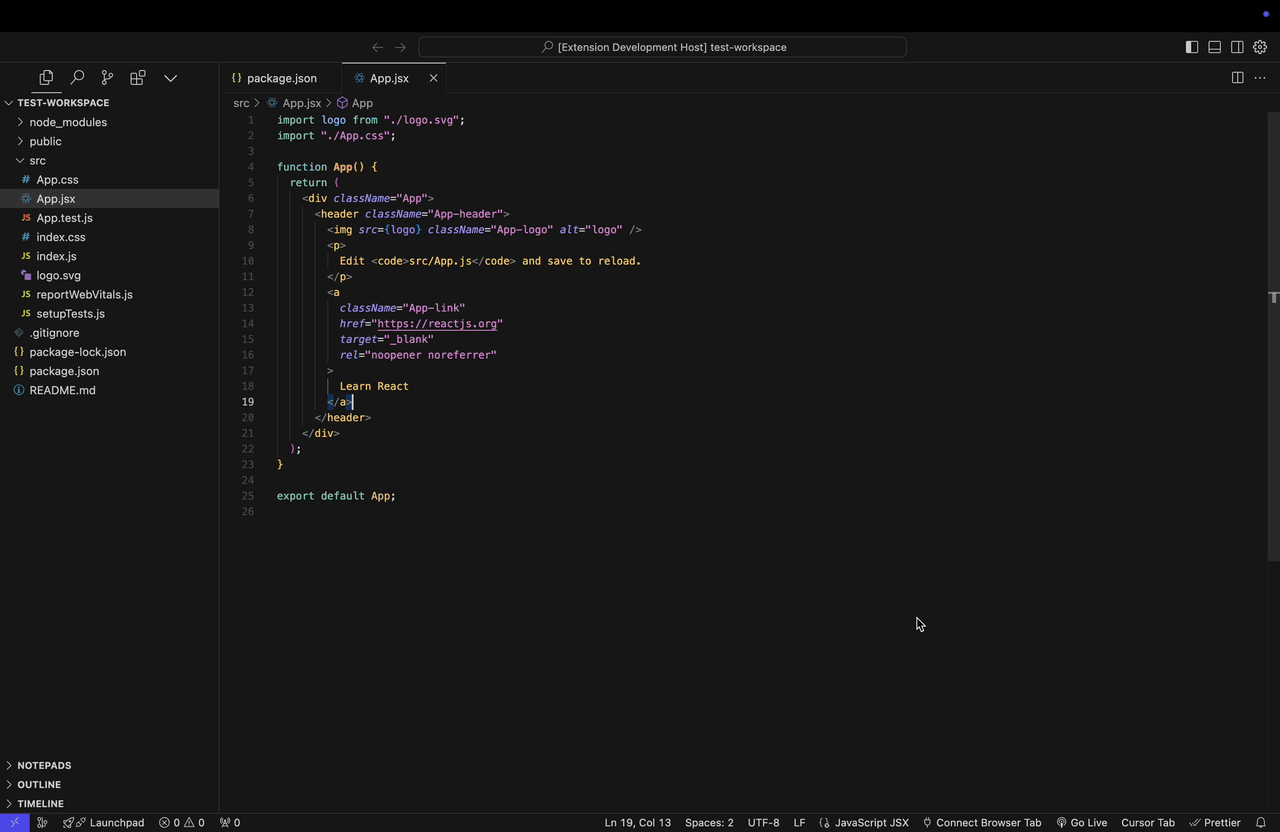Toggle the secondary sidebar layout icon
Screen dimensions: 1280x832
(x=1237, y=47)
